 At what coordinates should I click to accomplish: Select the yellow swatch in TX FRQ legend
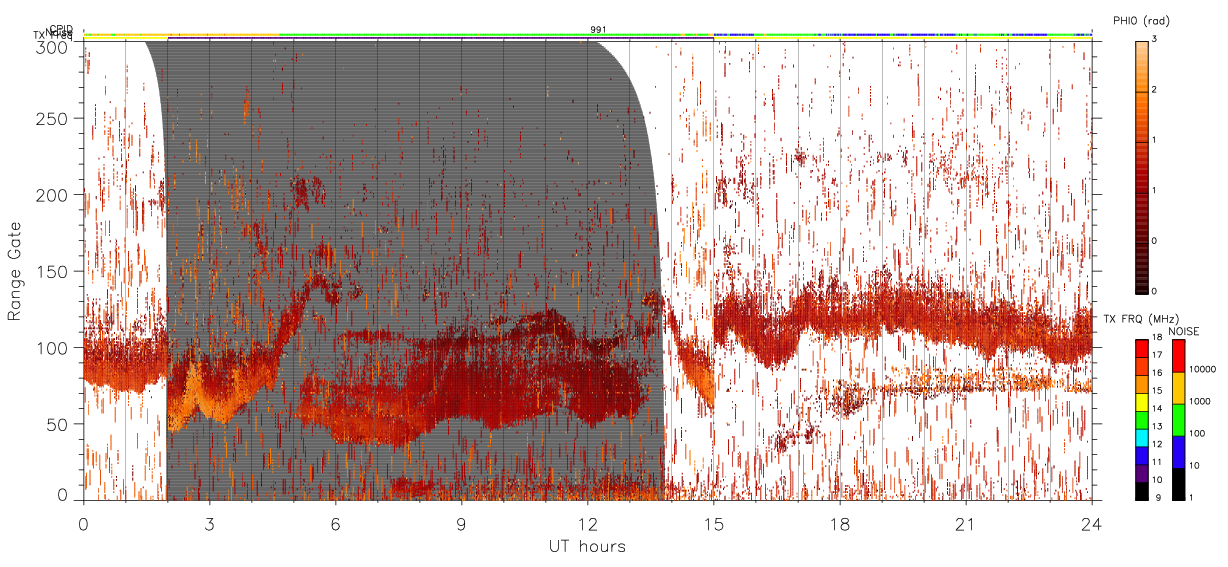(x=1142, y=402)
